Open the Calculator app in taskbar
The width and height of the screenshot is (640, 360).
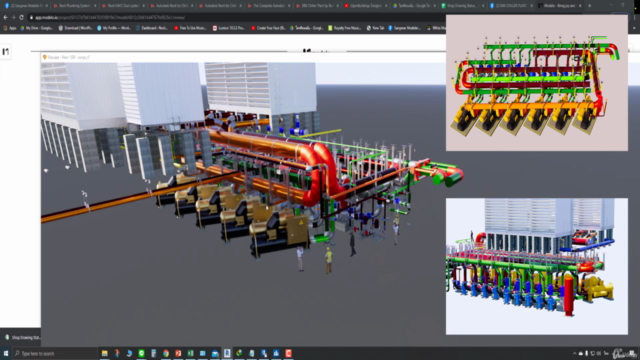pyautogui.click(x=153, y=353)
